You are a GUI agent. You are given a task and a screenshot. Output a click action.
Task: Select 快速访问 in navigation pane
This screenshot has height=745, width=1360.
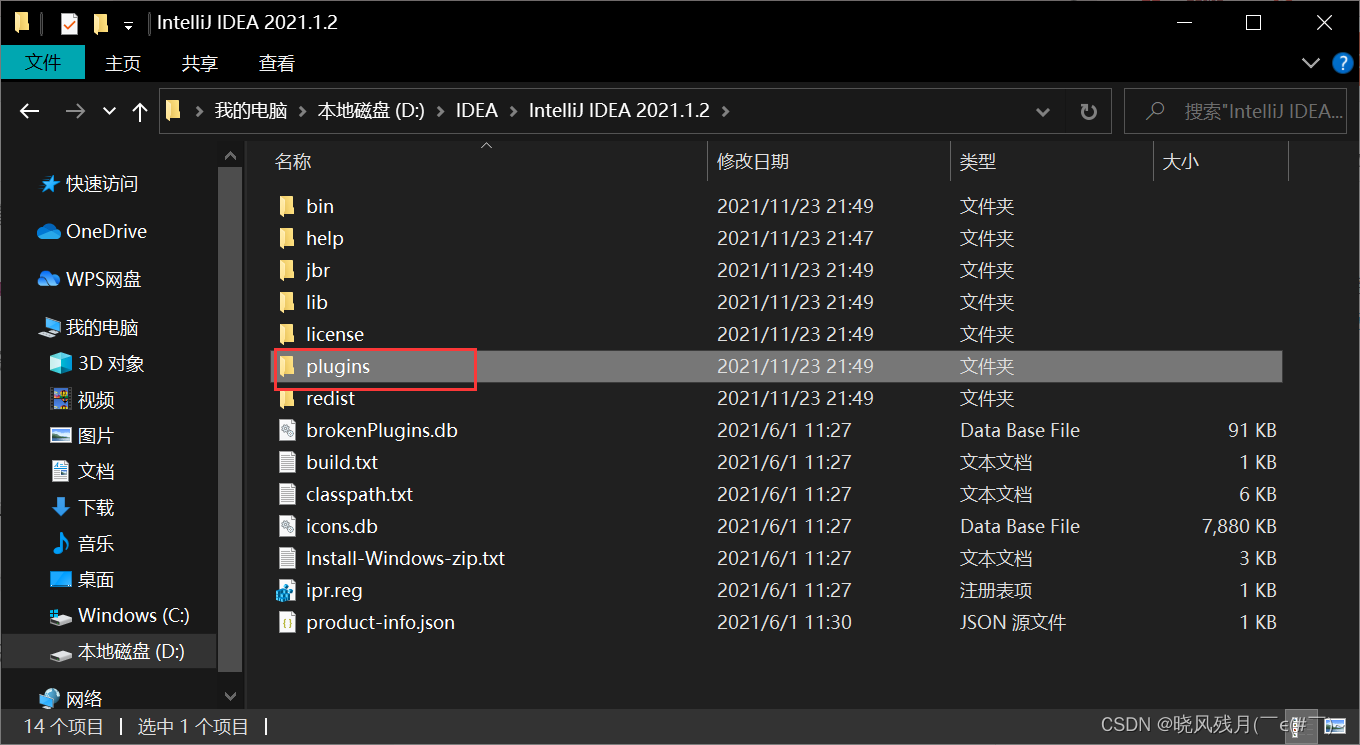88,184
